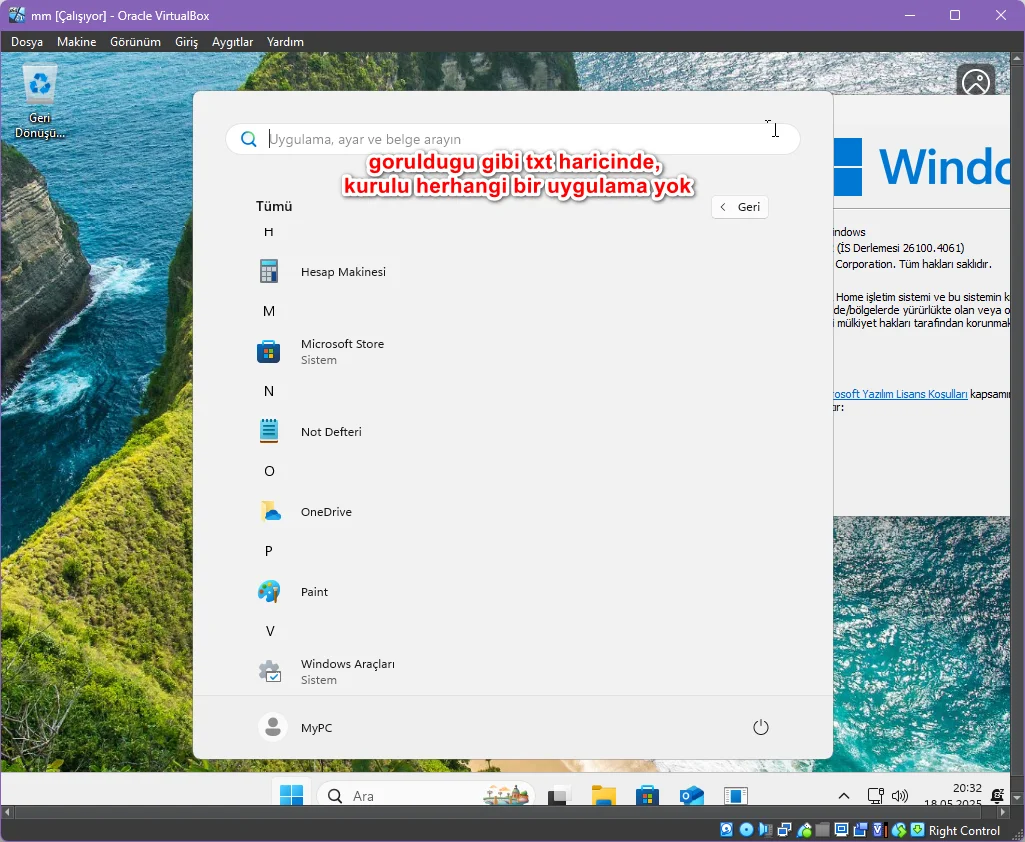Open notification bell in guest taskbar
The height and width of the screenshot is (842, 1025).
coord(997,796)
